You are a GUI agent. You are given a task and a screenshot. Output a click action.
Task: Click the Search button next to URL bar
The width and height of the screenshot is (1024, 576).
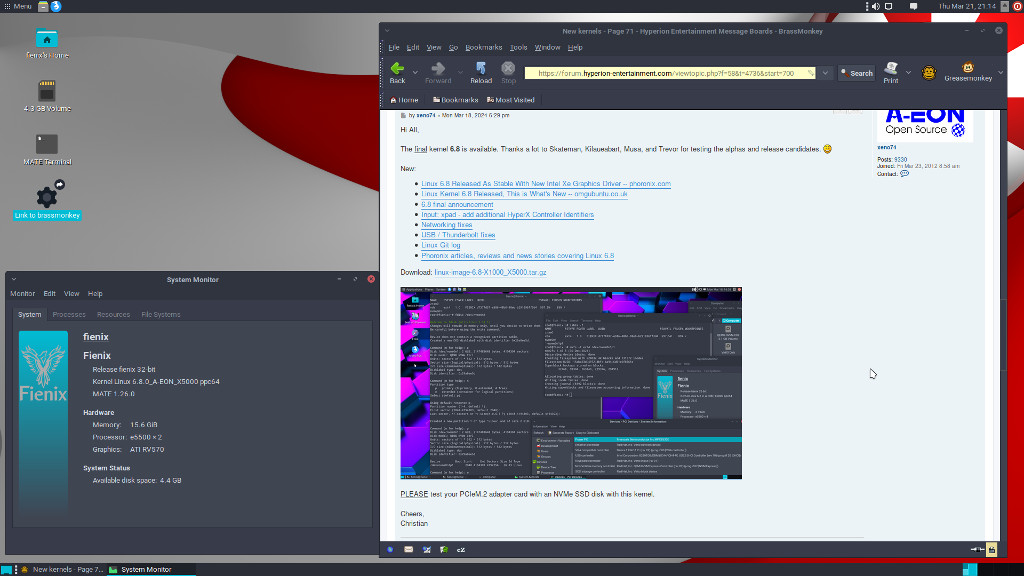[x=857, y=73]
